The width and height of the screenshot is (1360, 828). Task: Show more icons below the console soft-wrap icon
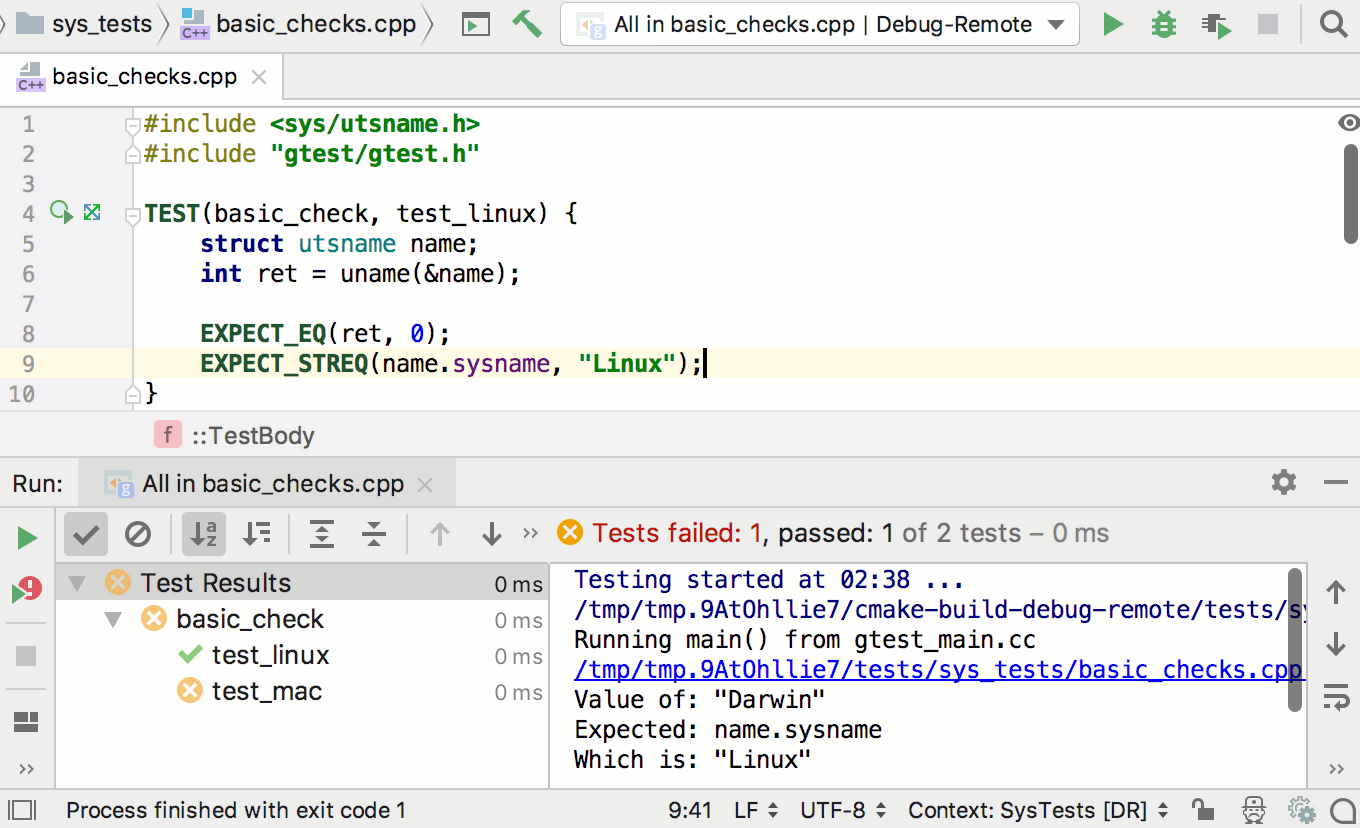pyautogui.click(x=1336, y=769)
